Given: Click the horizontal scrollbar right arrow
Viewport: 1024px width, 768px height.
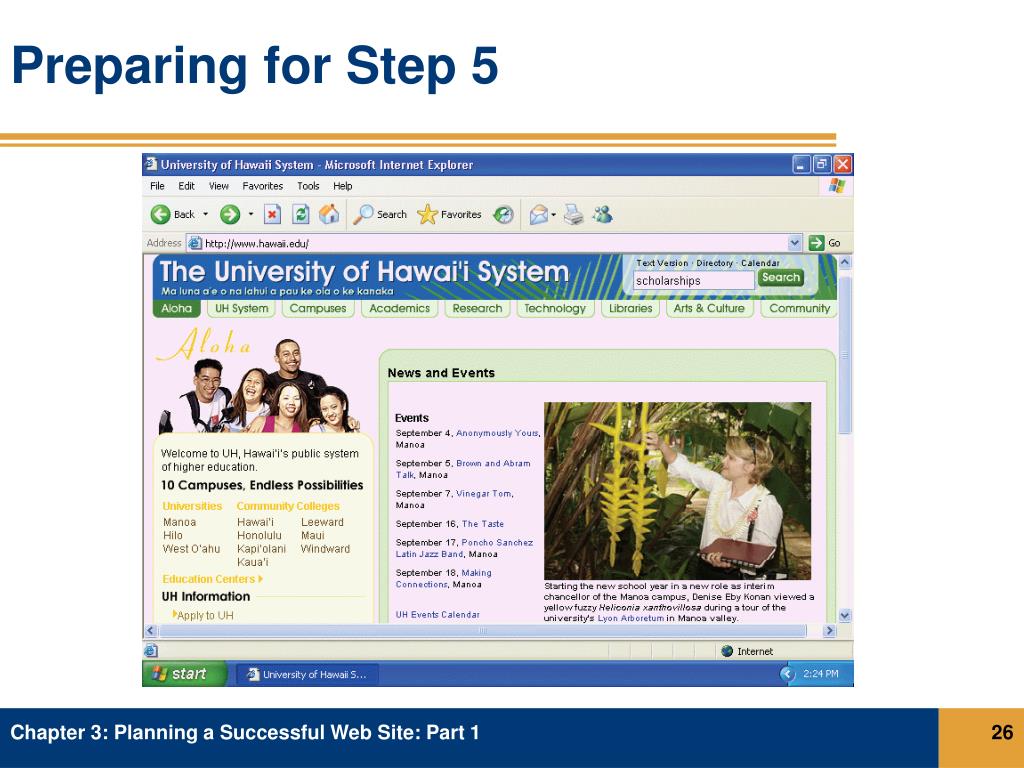Looking at the screenshot, I should (829, 631).
